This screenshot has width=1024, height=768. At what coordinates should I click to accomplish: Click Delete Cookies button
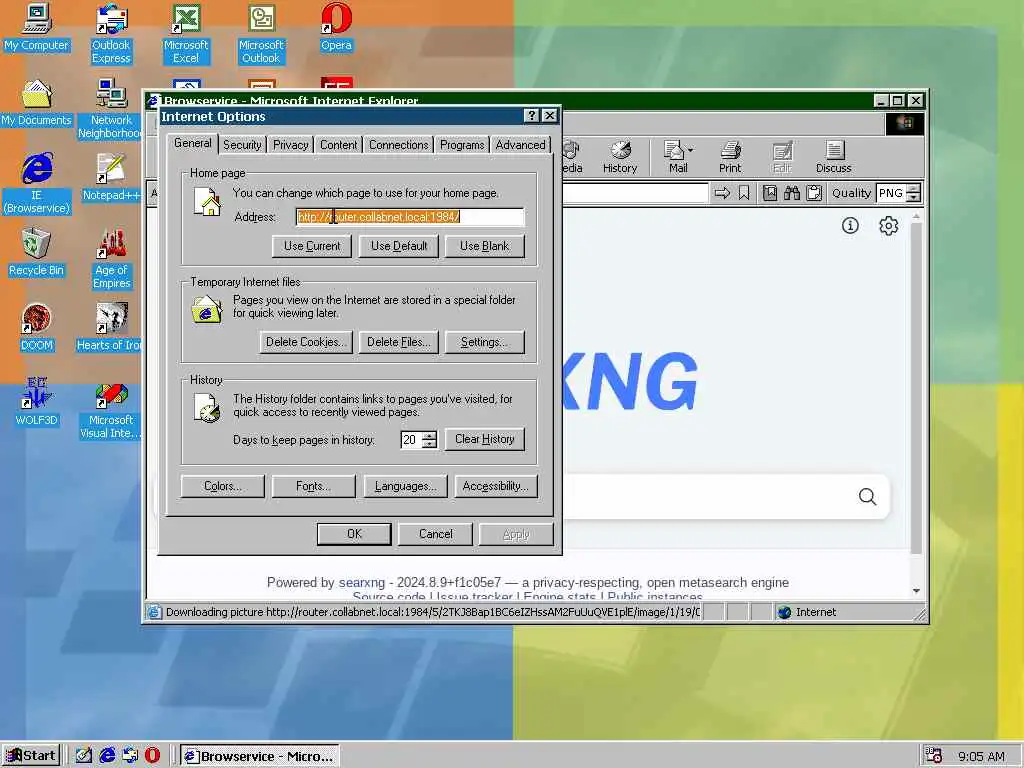pos(306,342)
